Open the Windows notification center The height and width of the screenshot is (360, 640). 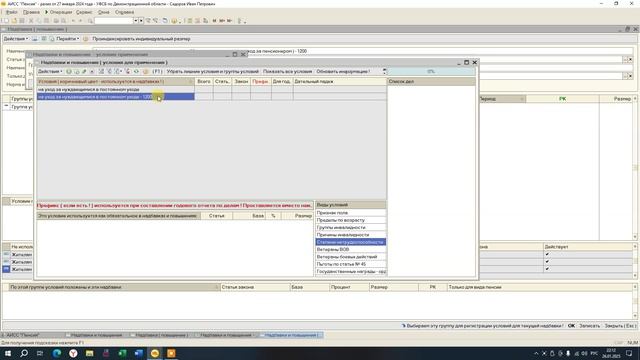tap(629, 353)
